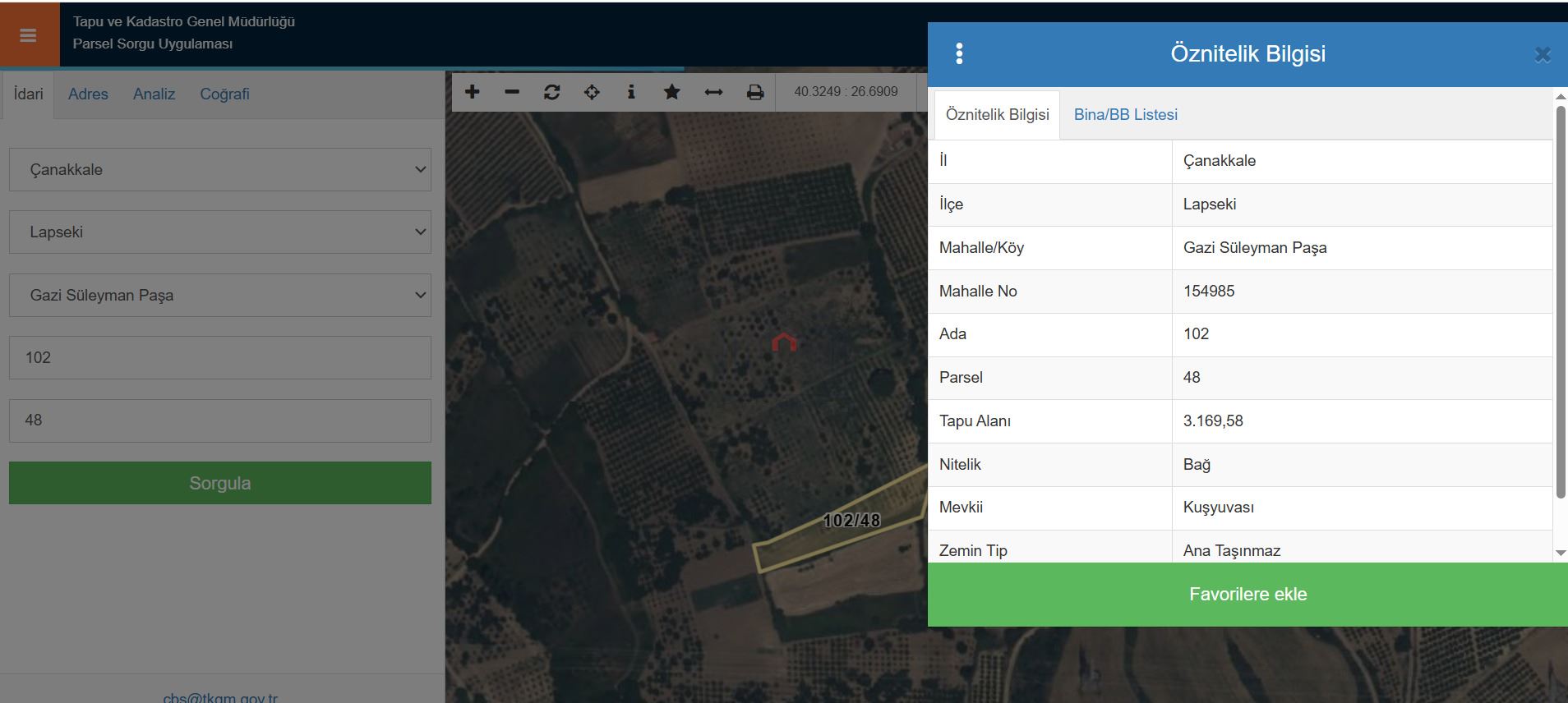Print the map view
Image resolution: width=1568 pixels, height=703 pixels.
pyautogui.click(x=755, y=92)
